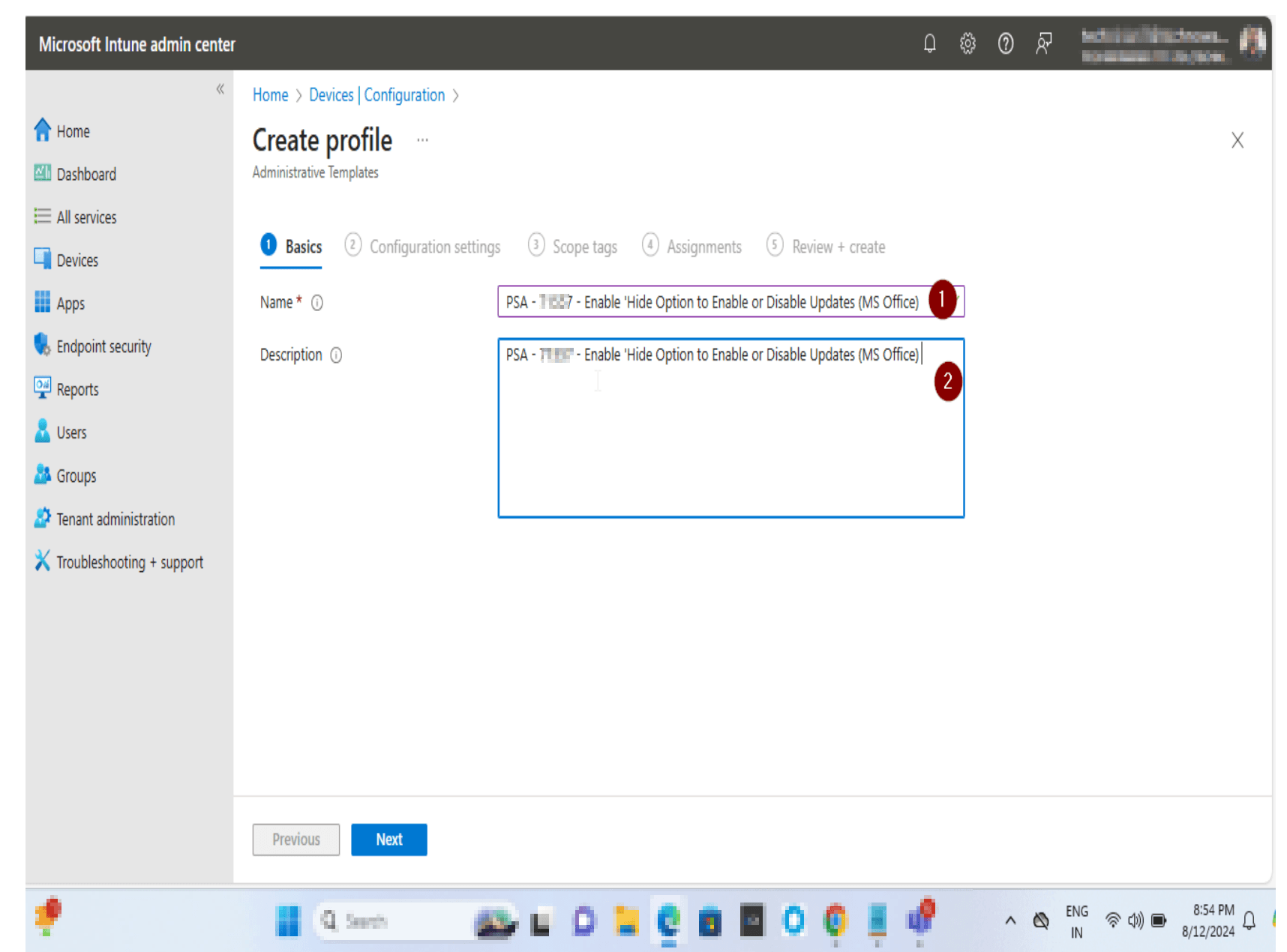Show info tooltip for Name field
Image resolution: width=1287 pixels, height=952 pixels.
[x=317, y=303]
